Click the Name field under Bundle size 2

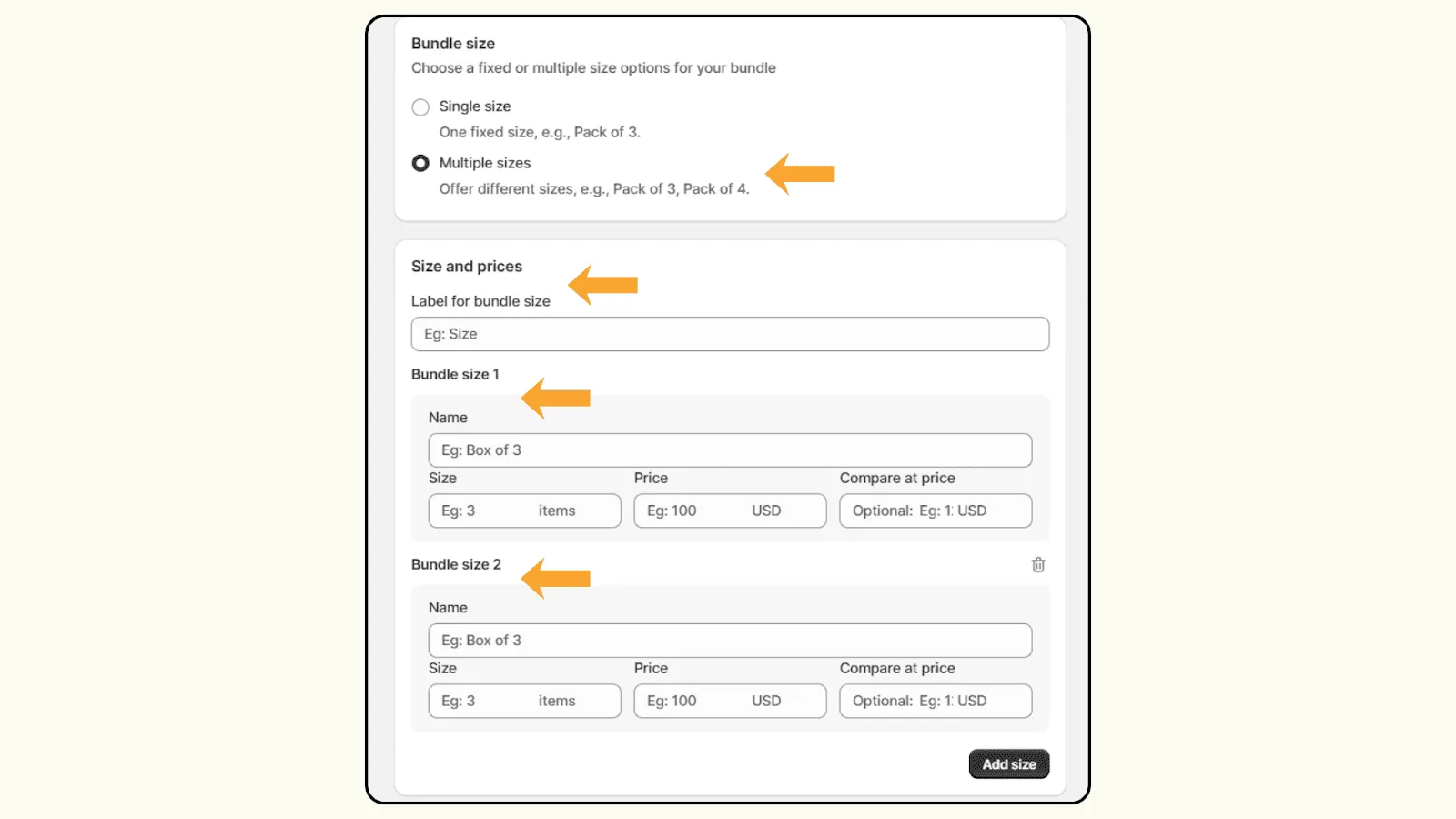(x=728, y=640)
